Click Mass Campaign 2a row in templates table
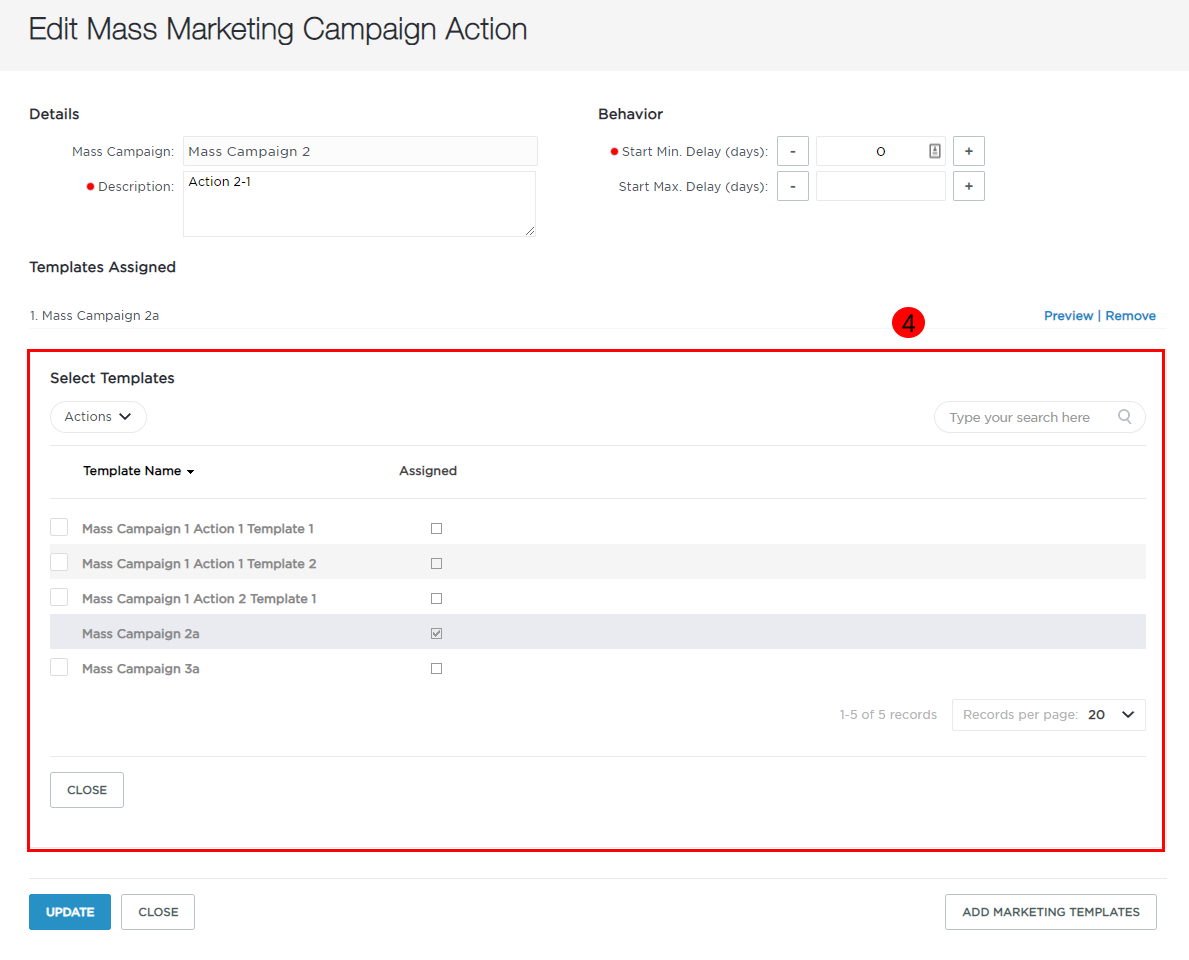The width and height of the screenshot is (1189, 960). pos(598,632)
